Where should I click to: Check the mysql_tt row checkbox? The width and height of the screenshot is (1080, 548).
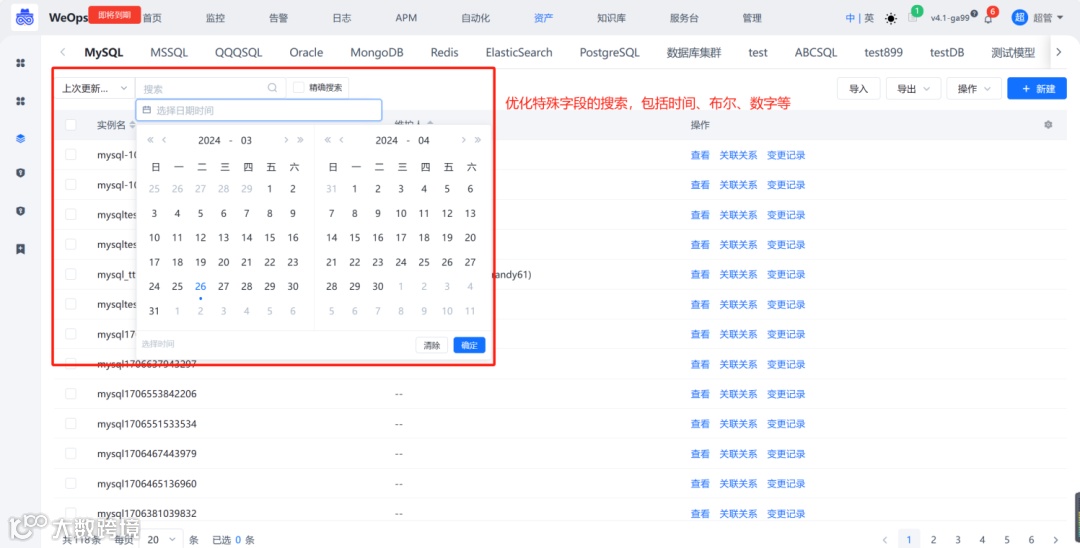[70, 274]
